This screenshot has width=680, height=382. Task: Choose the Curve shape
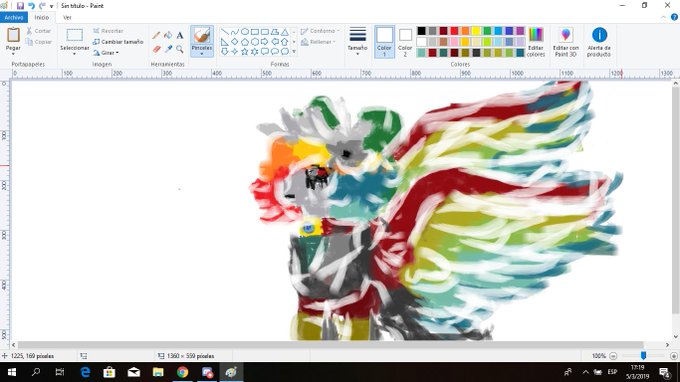[235, 32]
